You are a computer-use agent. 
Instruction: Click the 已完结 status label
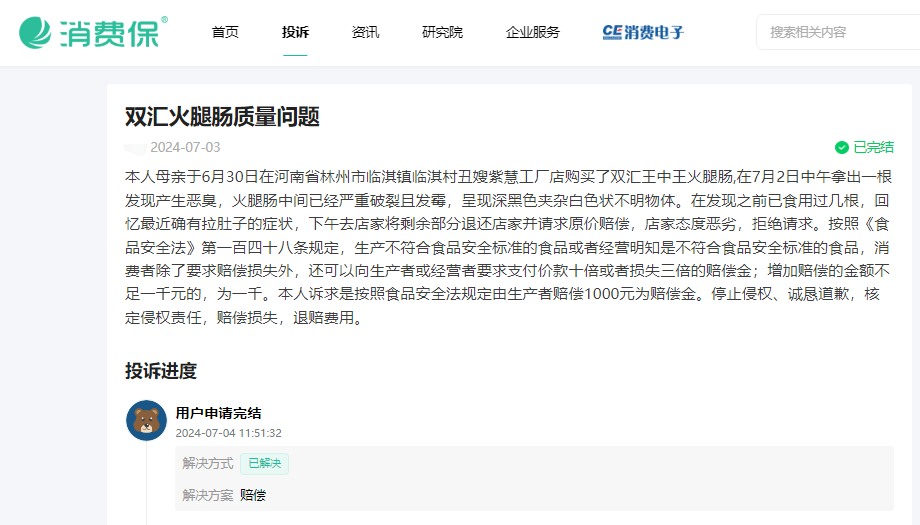(873, 147)
